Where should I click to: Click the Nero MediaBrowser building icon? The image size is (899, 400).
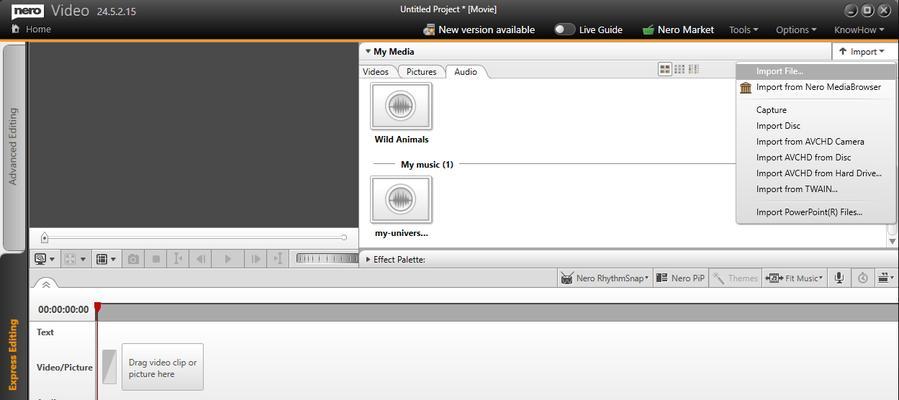coord(746,88)
